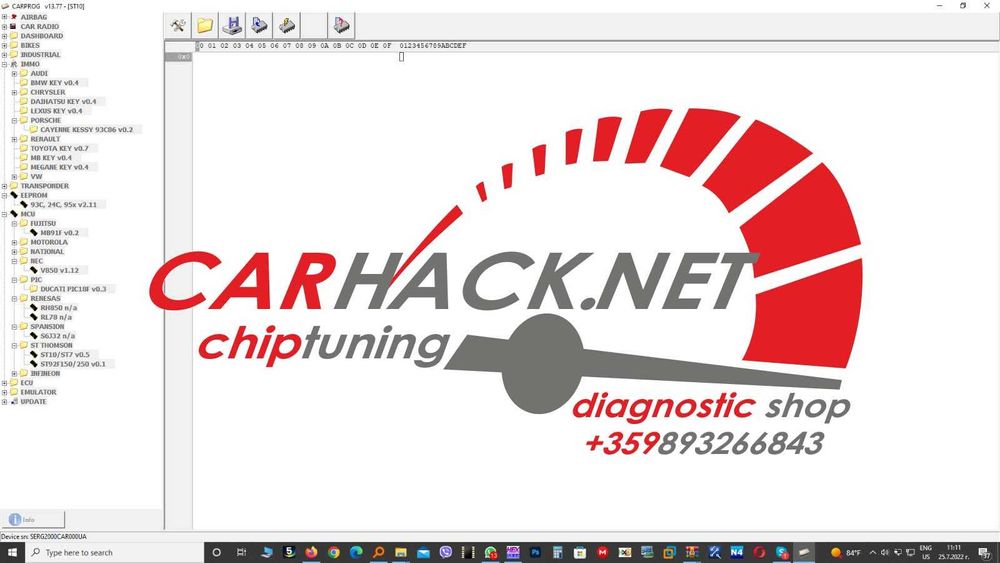
Task: Click the open file folder toolbar icon
Action: [205, 26]
